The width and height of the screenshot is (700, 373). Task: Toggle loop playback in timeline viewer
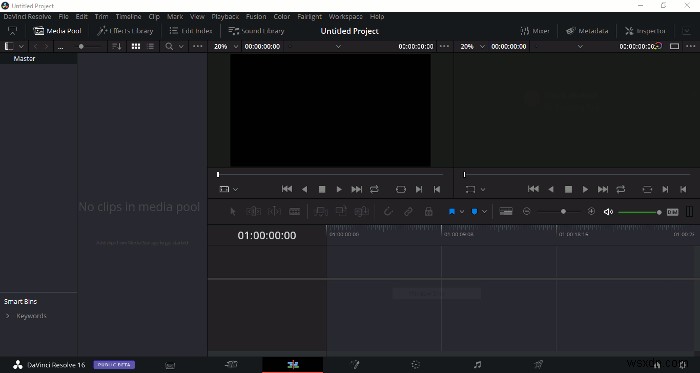tap(621, 189)
